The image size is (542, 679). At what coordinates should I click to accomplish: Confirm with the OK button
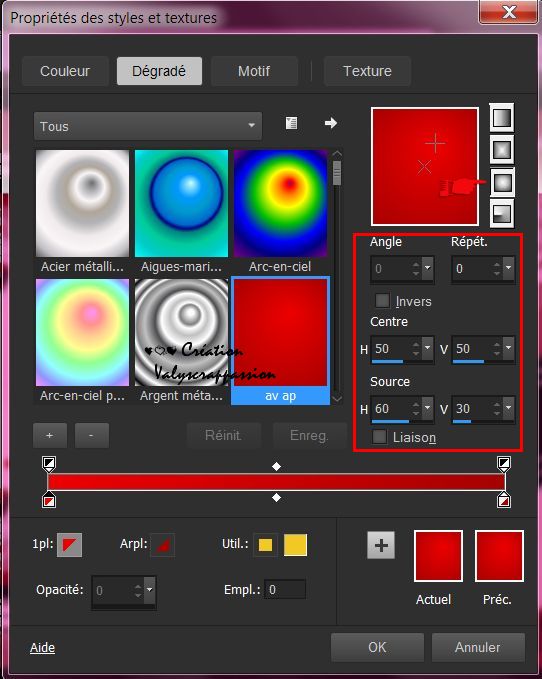pyautogui.click(x=377, y=647)
